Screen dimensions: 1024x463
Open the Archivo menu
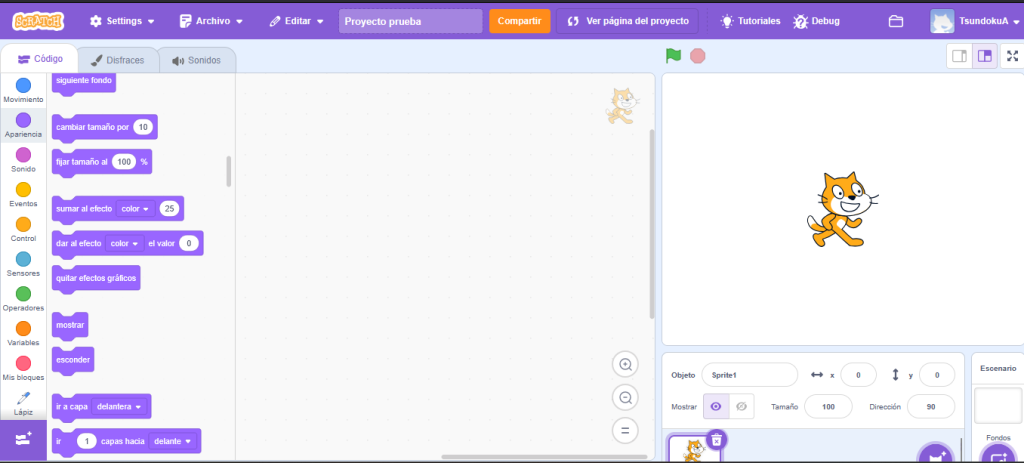211,21
